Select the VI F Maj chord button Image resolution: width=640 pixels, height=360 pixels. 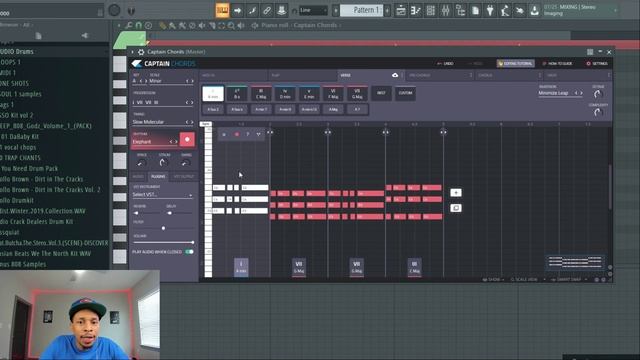pos(333,93)
